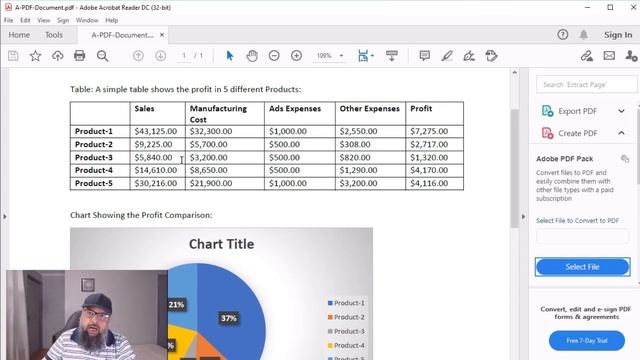Open the Help menu
This screenshot has height=360, width=640.
111,20
